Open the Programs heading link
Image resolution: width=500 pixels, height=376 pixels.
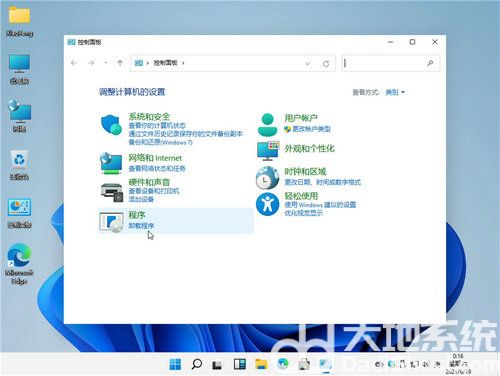(x=137, y=215)
